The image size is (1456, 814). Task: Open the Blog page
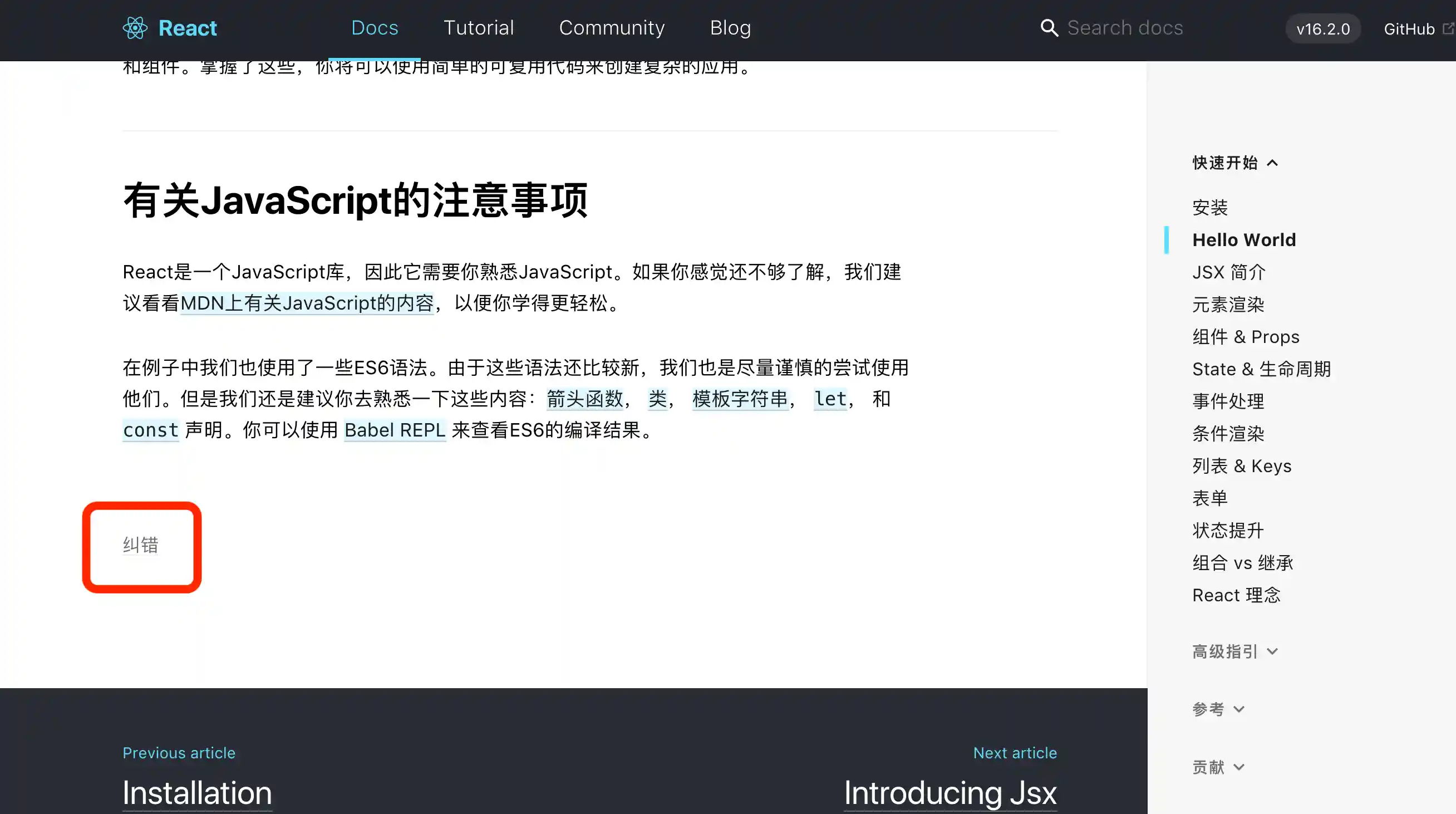pyautogui.click(x=730, y=28)
